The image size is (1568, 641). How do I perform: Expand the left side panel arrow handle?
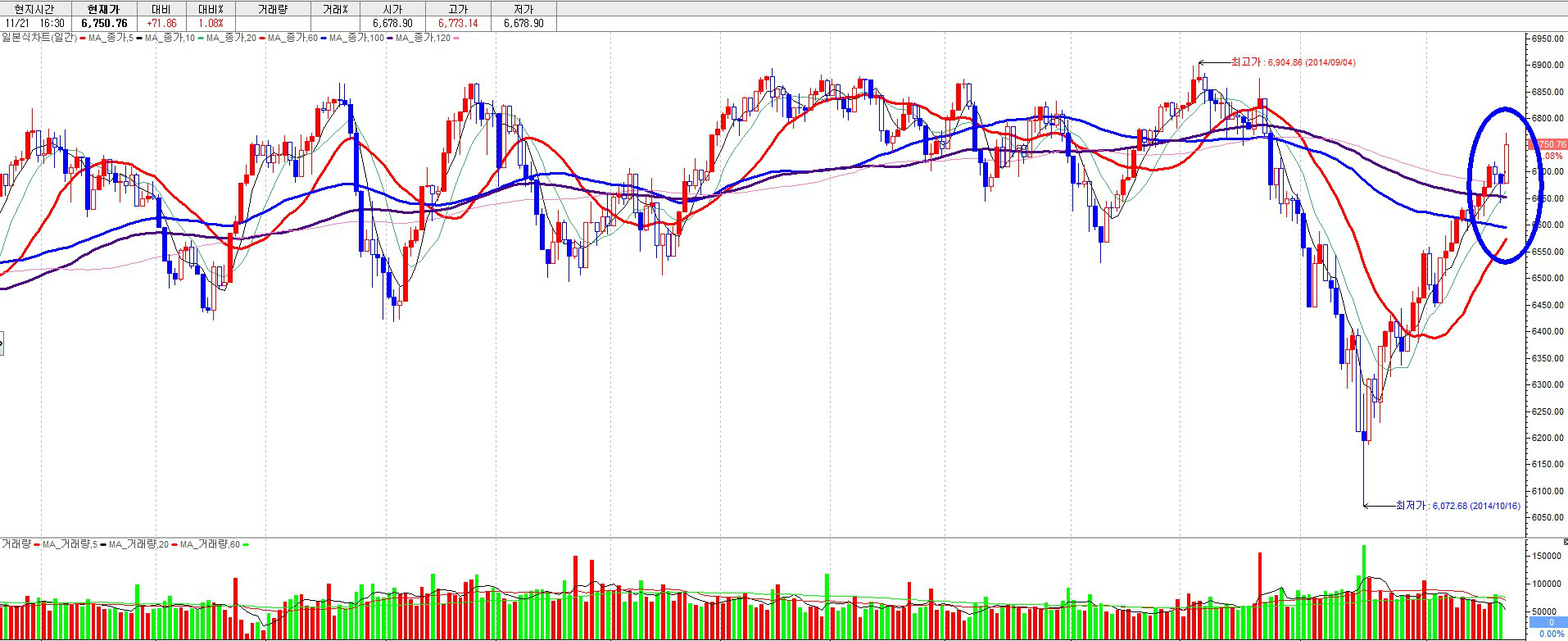[2, 343]
